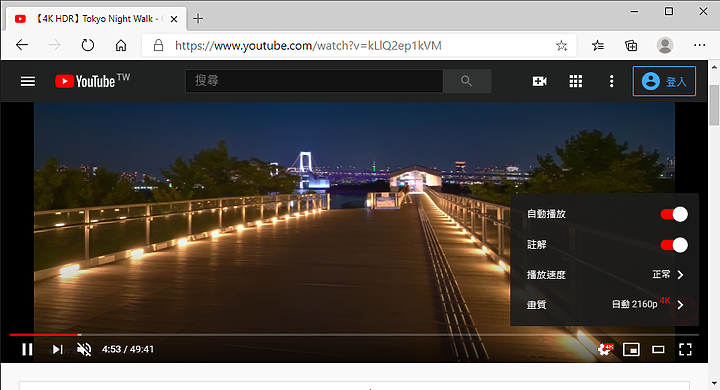720x390 pixels.
Task: Open the favorites list
Action: pyautogui.click(x=597, y=45)
